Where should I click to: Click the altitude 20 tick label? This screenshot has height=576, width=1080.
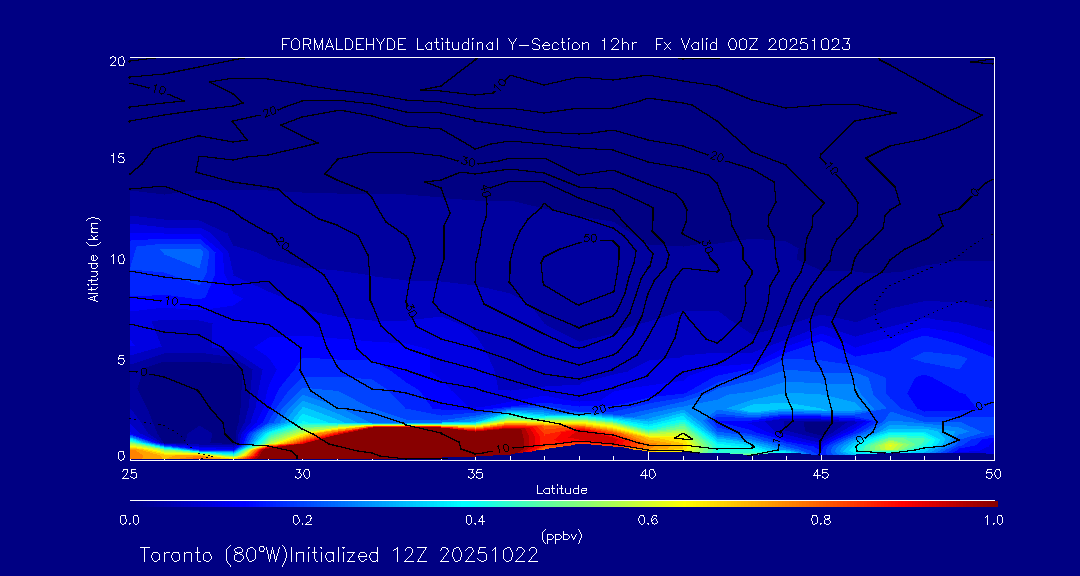(x=116, y=61)
